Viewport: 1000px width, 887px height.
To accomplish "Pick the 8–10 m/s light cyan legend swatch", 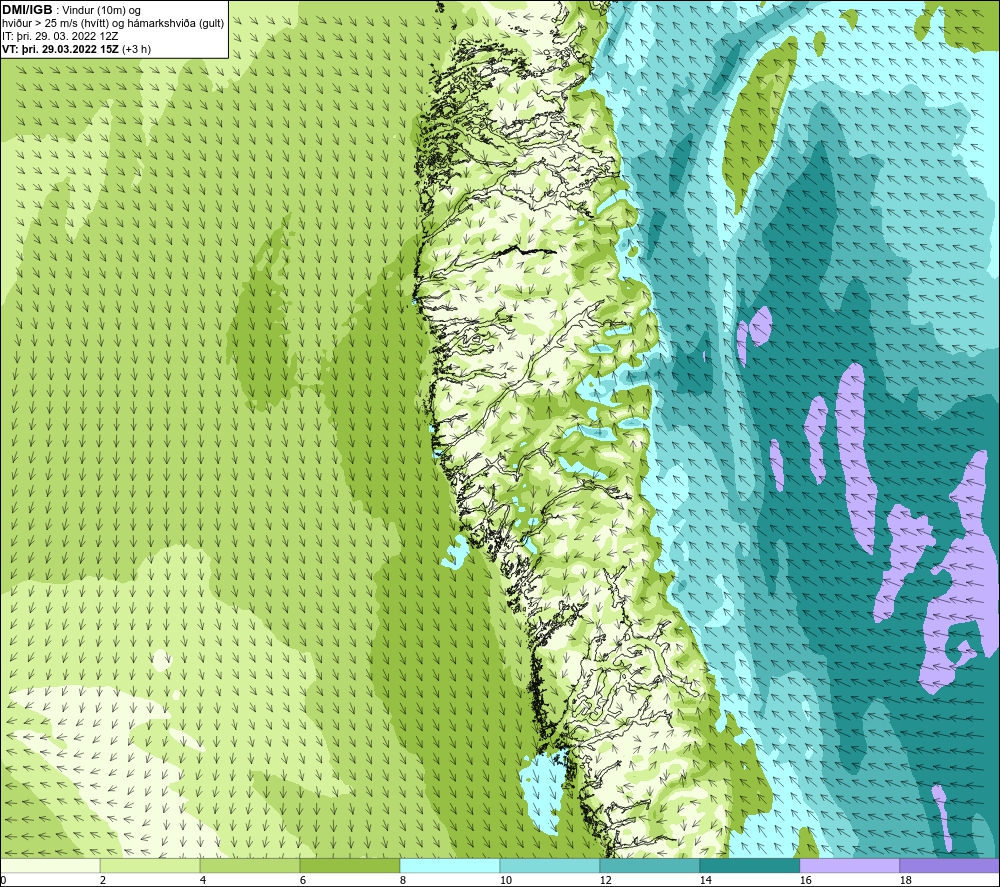I will pyautogui.click(x=450, y=865).
